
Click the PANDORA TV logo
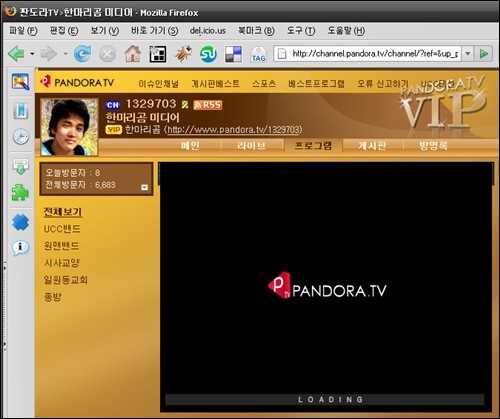77,82
